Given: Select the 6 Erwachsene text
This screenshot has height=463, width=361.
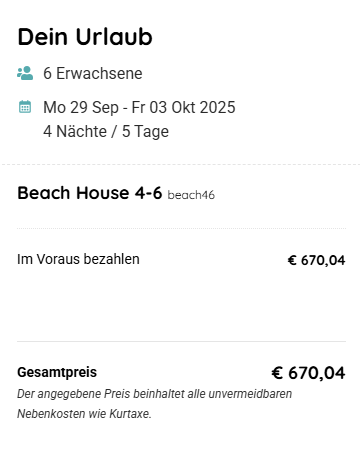Looking at the screenshot, I should coord(93,73).
